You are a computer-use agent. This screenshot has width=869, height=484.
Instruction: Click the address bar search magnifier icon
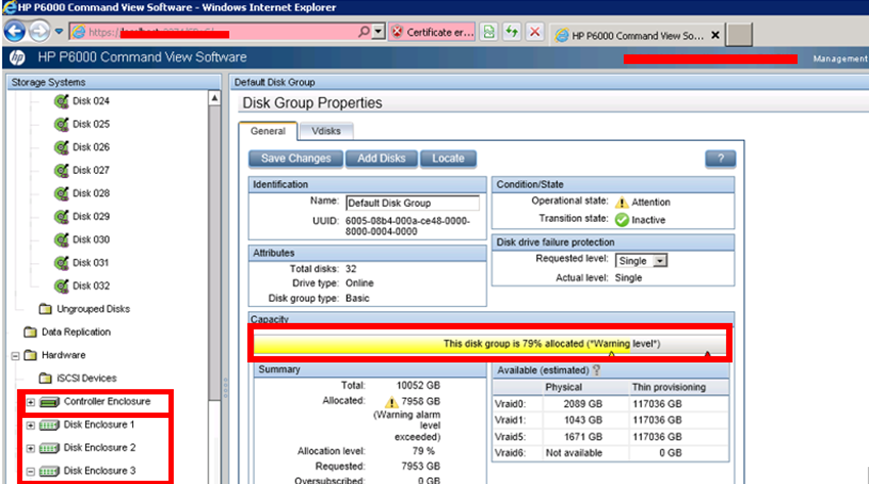click(x=364, y=32)
